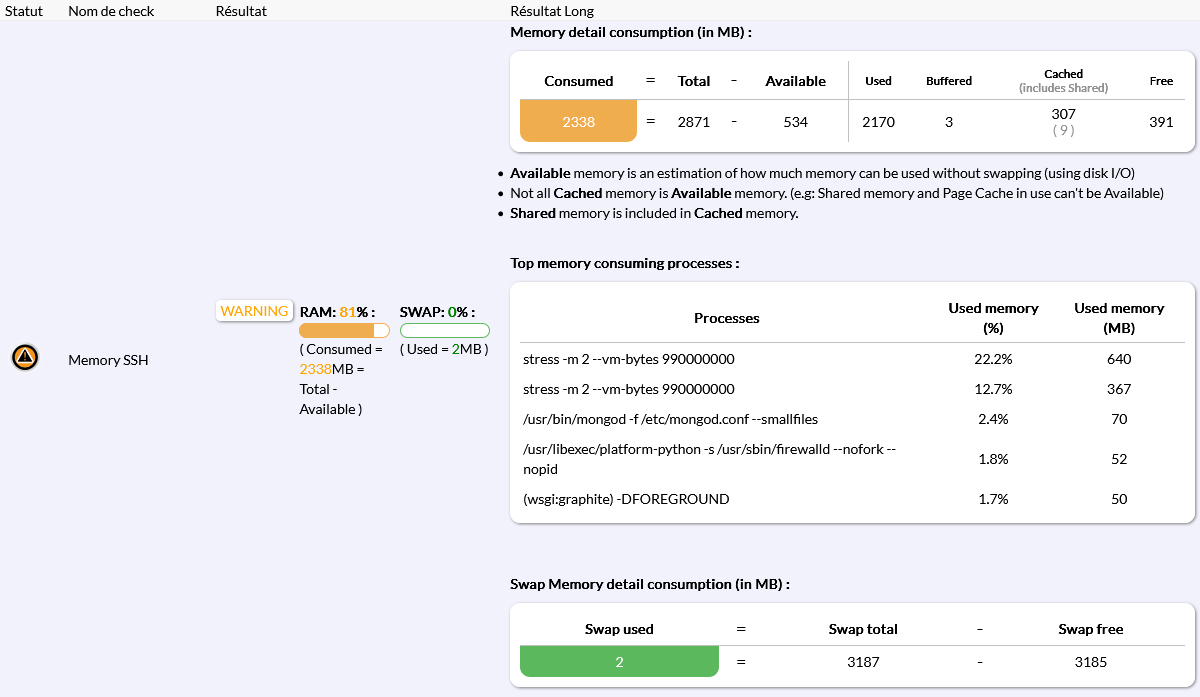Image resolution: width=1200 pixels, height=697 pixels.
Task: Select the Statut column header
Action: pos(24,11)
